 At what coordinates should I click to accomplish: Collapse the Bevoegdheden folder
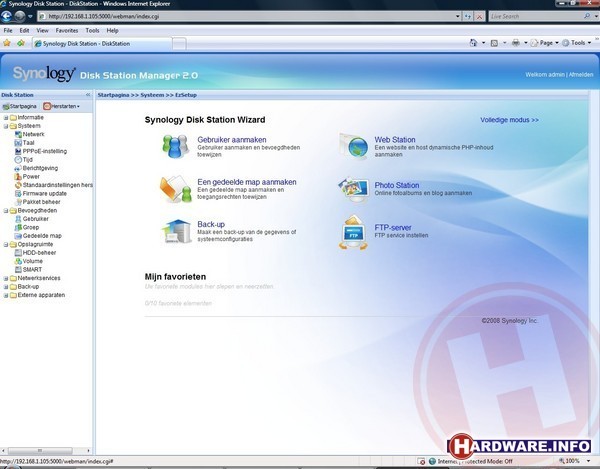[x=6, y=210]
